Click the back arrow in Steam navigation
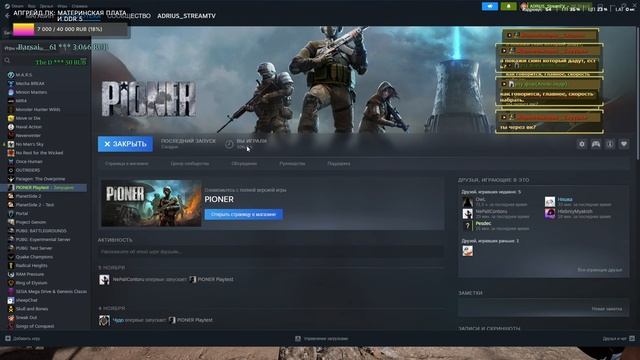Image resolution: width=640 pixels, height=360 pixels. click(7, 16)
